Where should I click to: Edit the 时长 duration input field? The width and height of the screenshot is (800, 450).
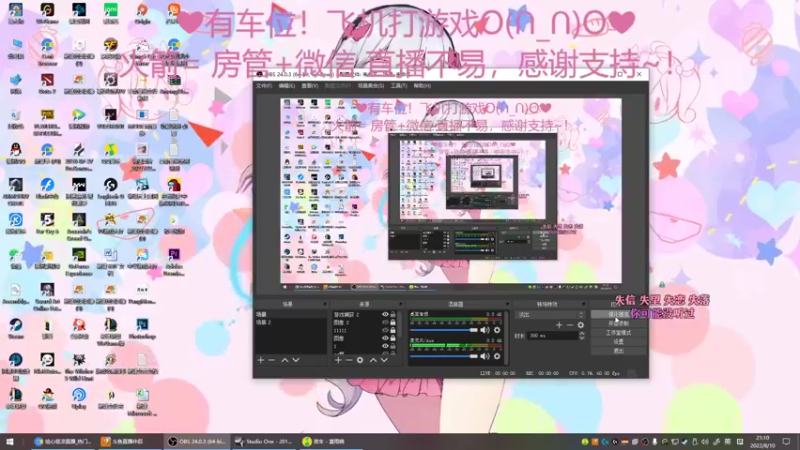(x=553, y=336)
